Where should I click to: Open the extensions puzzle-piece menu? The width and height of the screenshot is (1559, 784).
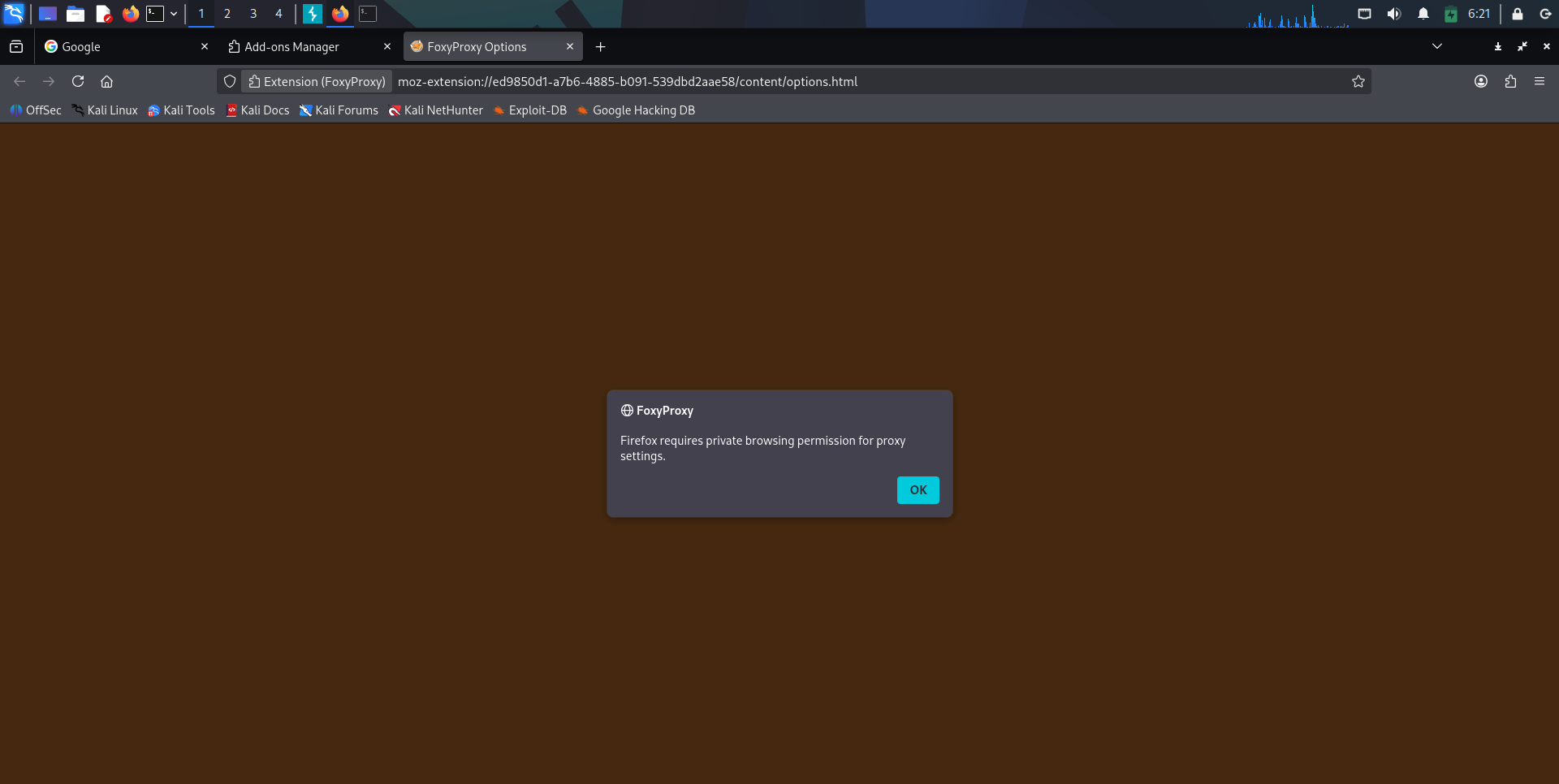pyautogui.click(x=1510, y=81)
